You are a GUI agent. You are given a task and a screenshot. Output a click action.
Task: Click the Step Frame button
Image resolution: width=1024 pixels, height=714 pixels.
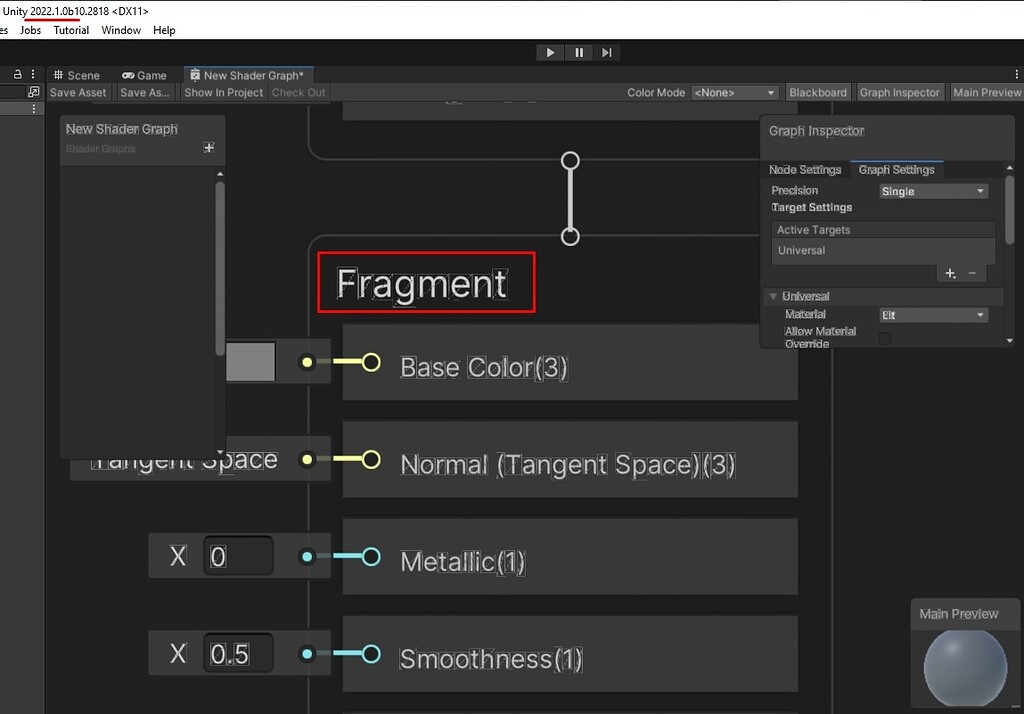(x=608, y=52)
